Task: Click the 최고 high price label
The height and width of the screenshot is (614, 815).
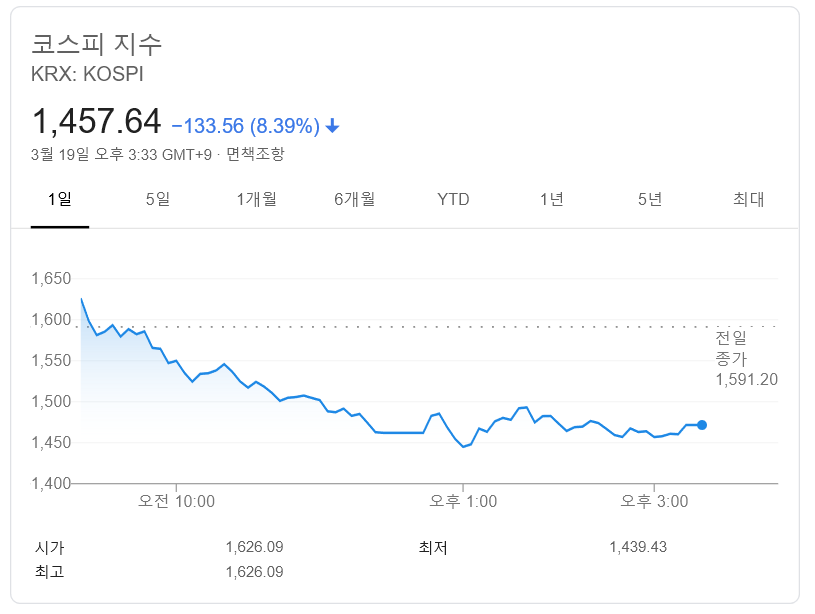Action: coord(46,572)
